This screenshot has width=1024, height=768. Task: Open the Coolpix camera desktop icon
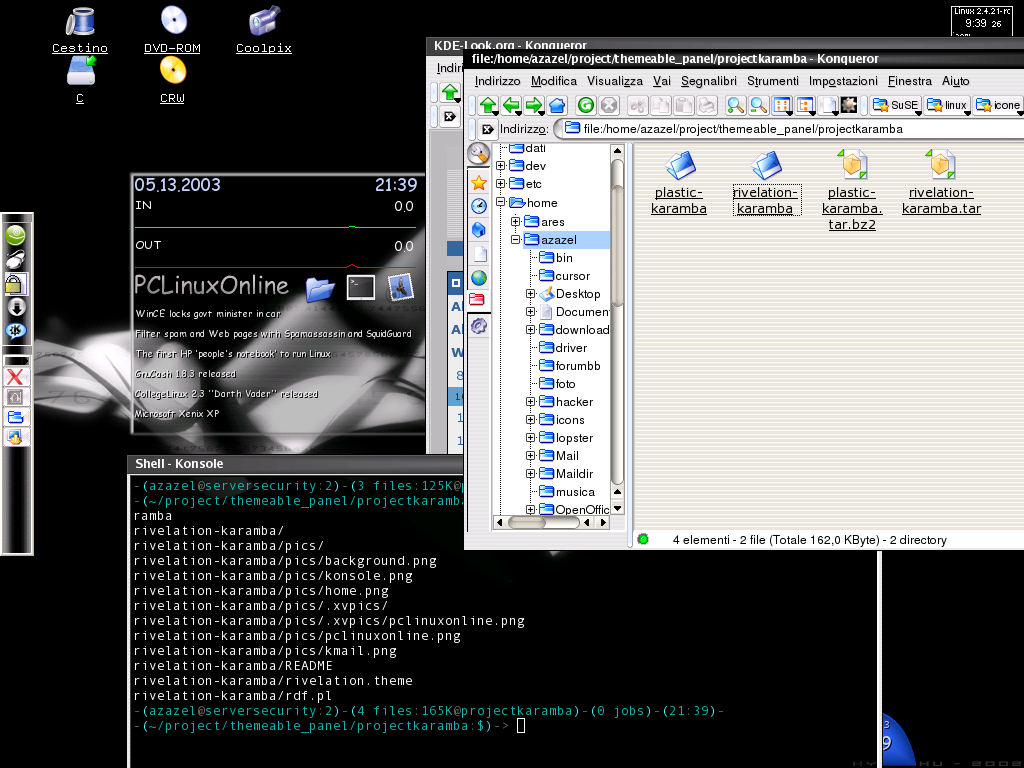click(264, 30)
